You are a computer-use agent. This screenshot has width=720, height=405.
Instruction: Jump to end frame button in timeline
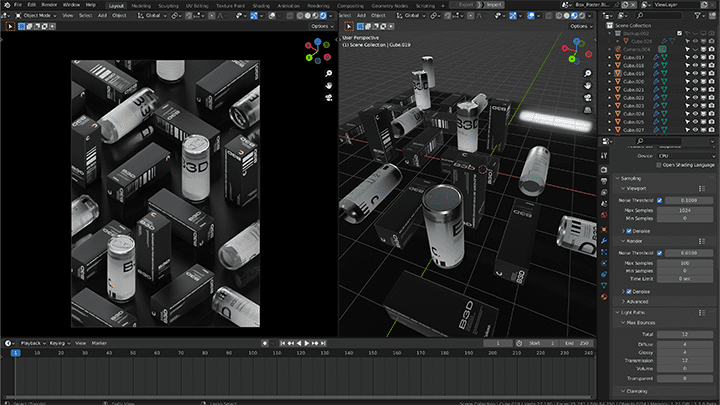[x=323, y=343]
